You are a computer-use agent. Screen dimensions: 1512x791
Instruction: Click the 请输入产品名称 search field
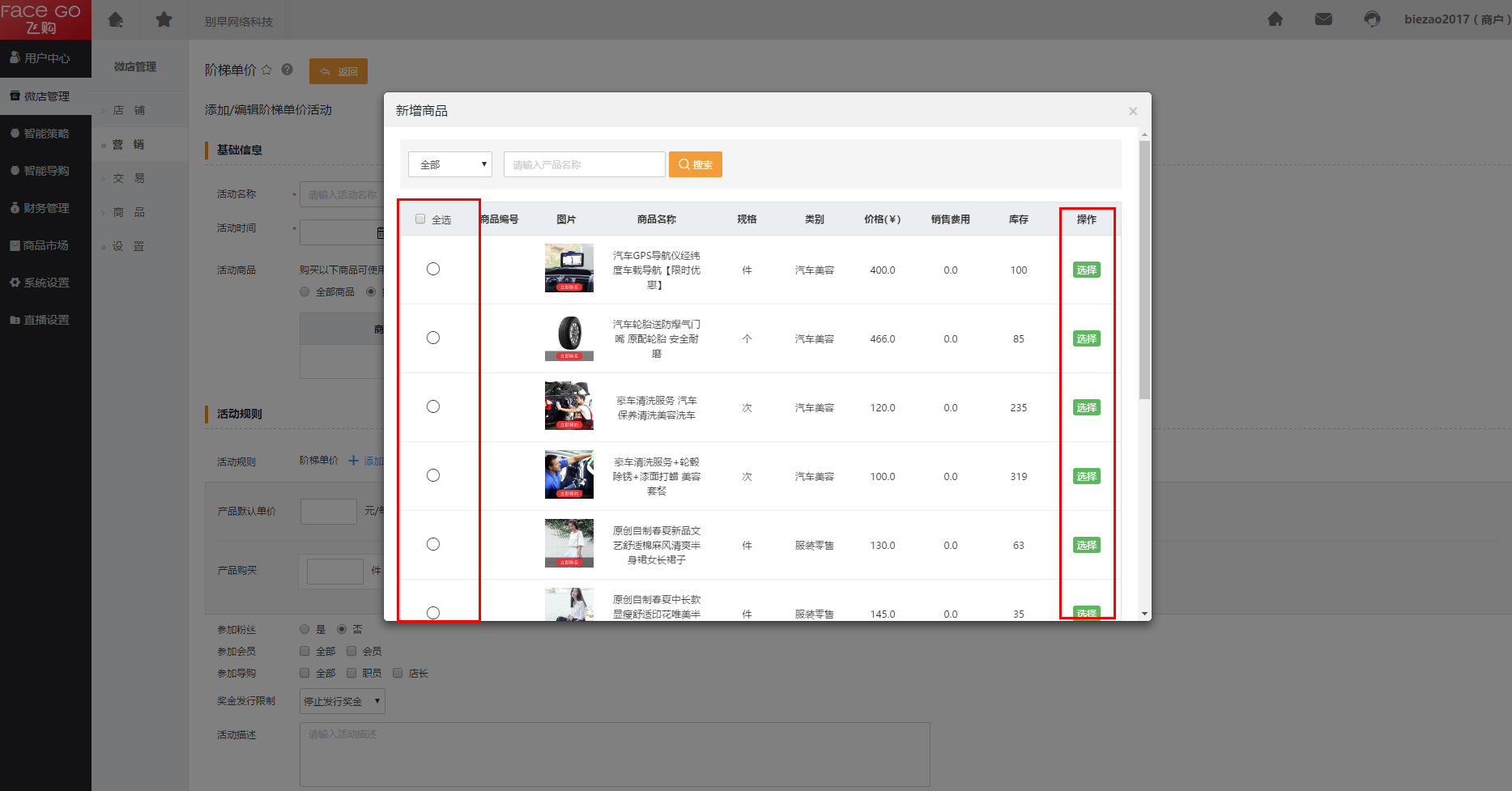click(584, 164)
